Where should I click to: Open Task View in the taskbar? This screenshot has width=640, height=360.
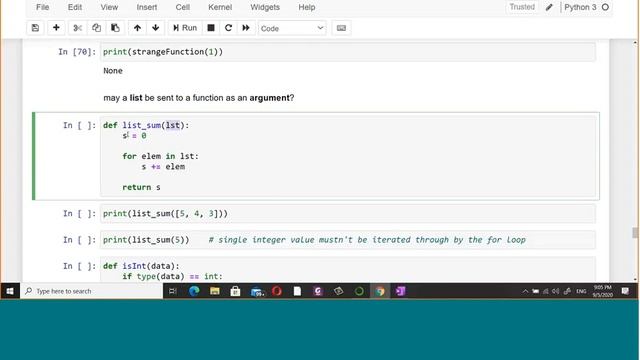coord(173,291)
